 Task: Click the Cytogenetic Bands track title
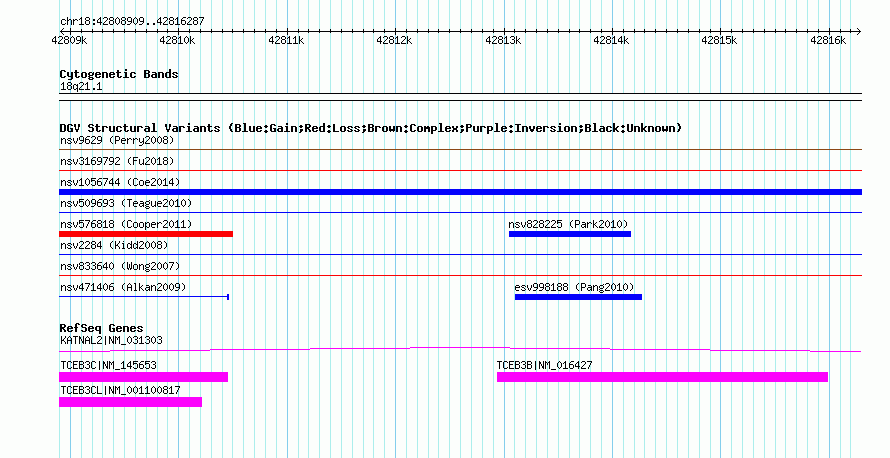tap(119, 74)
